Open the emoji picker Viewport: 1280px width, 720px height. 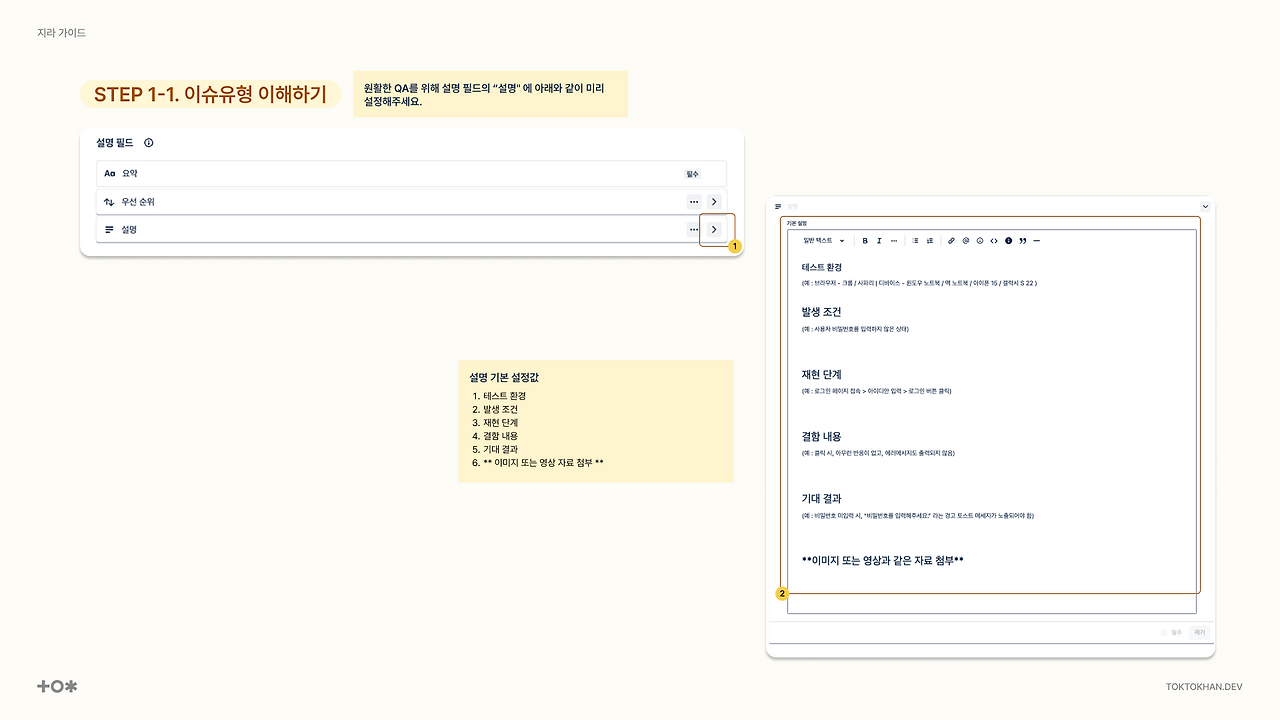click(980, 240)
